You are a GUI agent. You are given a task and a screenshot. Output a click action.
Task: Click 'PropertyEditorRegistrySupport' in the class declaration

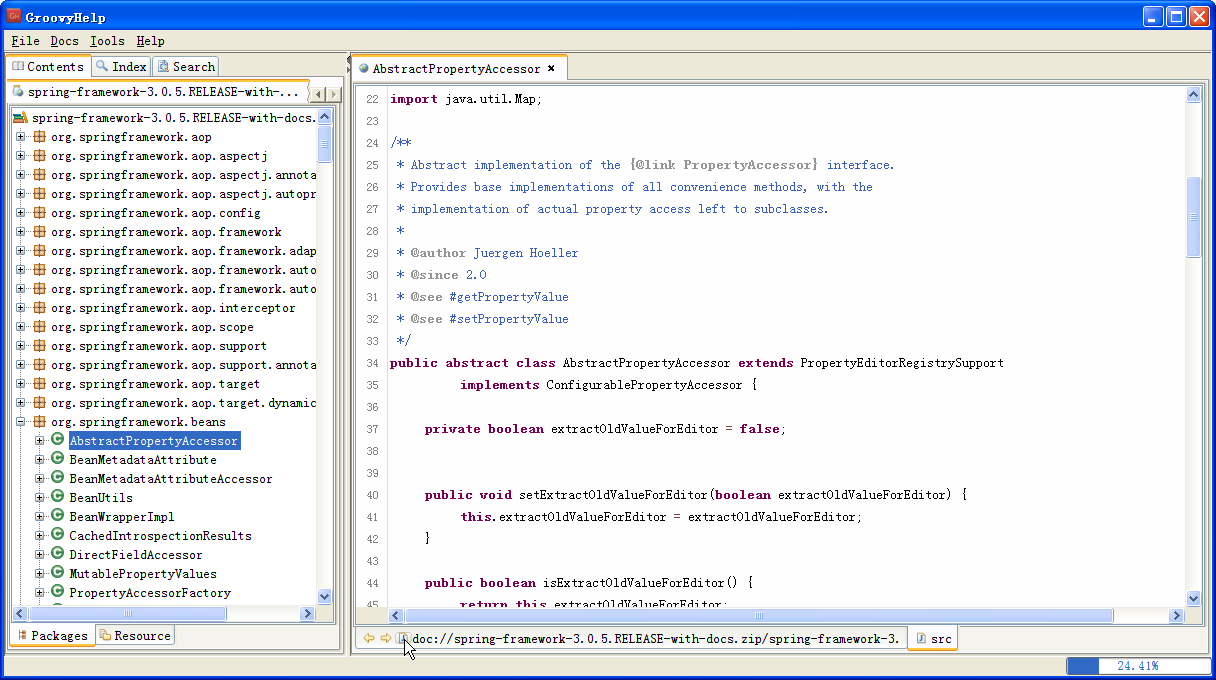click(902, 363)
